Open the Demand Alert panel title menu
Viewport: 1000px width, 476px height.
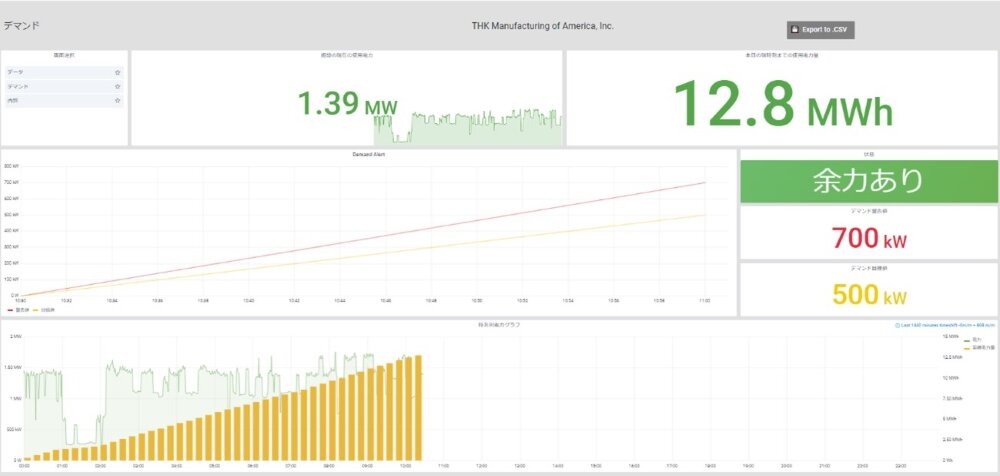[368, 155]
